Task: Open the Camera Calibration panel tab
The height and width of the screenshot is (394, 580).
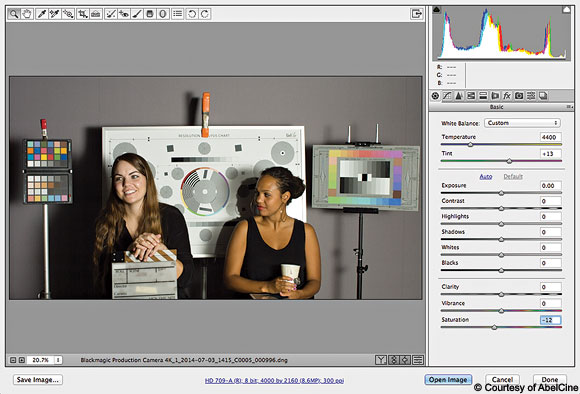Action: pos(519,96)
